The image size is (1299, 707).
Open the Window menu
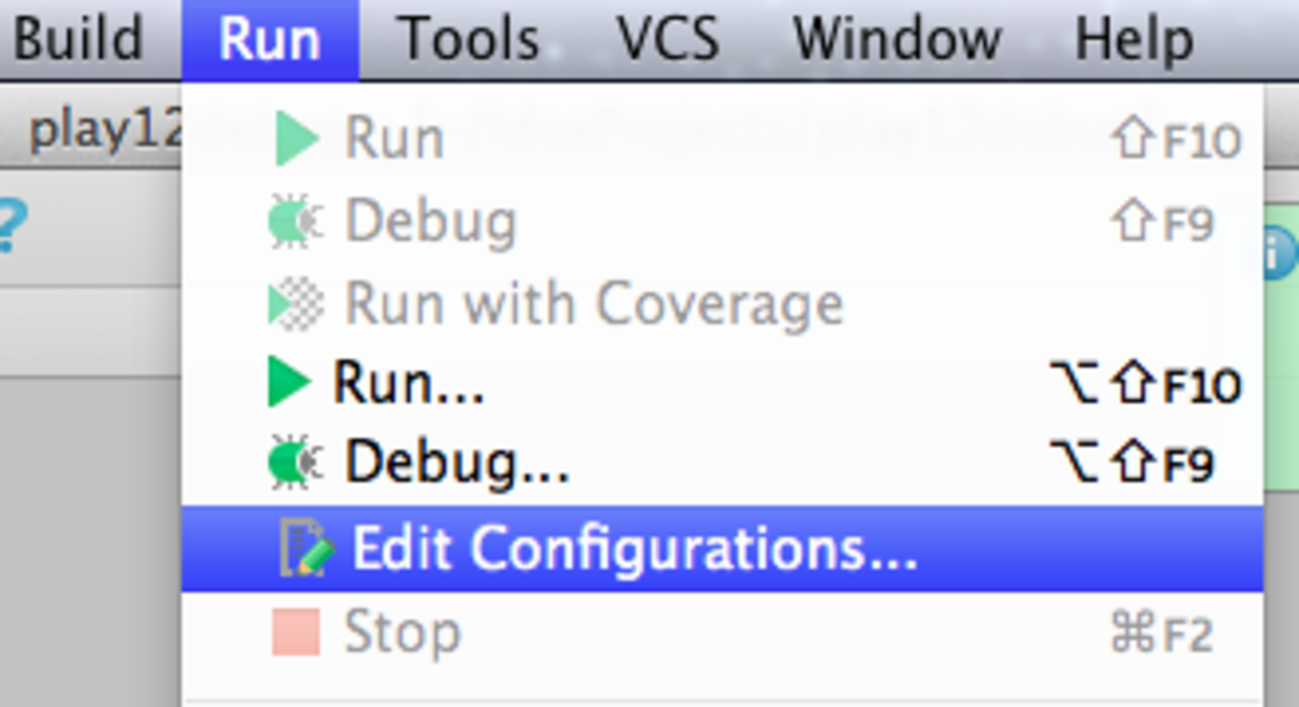point(896,40)
